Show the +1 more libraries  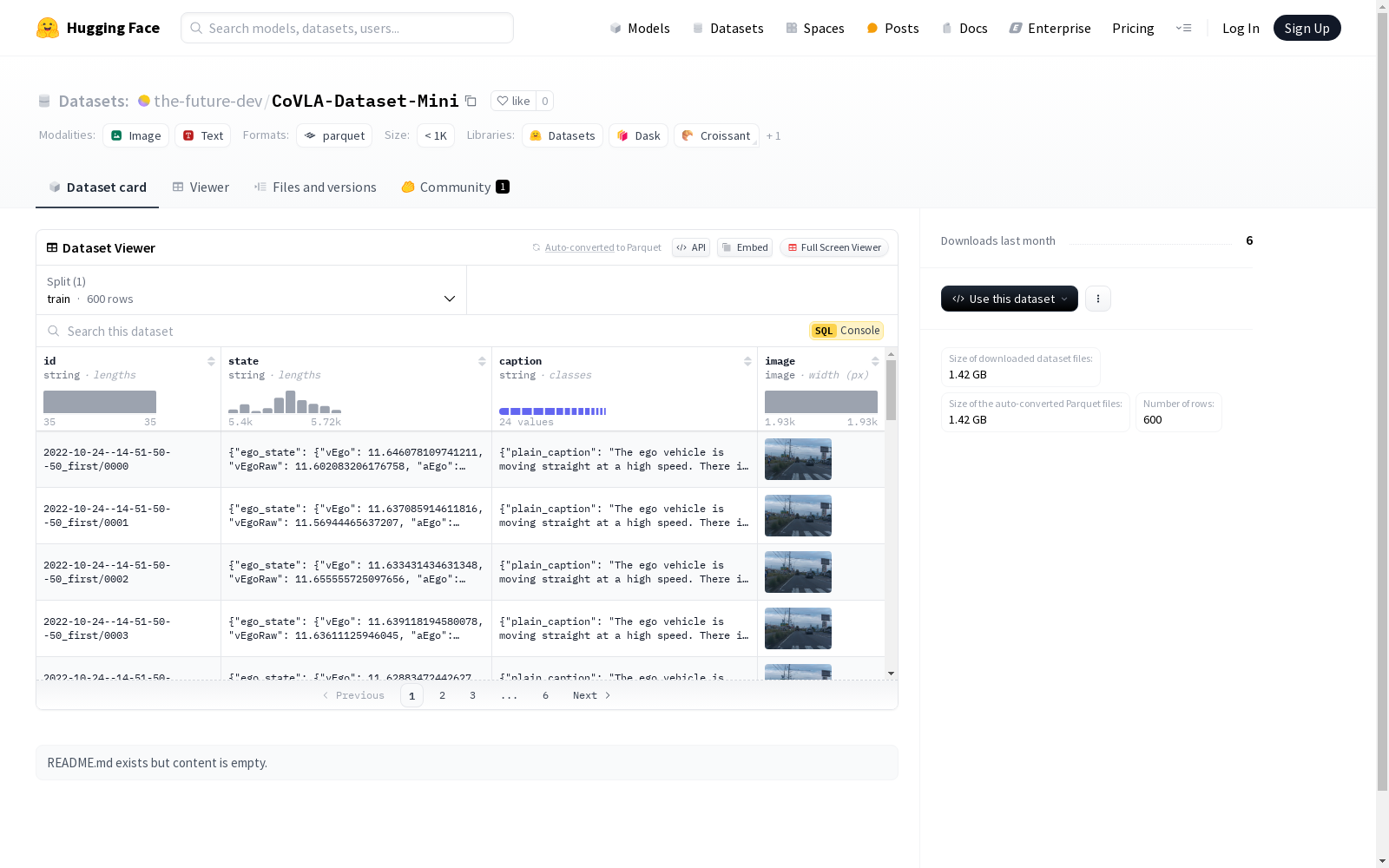[x=773, y=135]
